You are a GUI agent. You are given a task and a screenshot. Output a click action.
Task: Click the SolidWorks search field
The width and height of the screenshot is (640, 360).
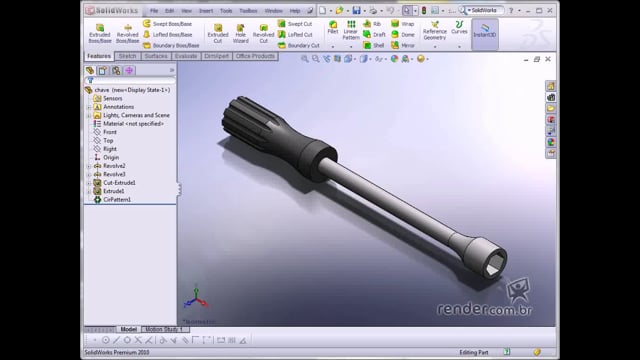click(484, 10)
